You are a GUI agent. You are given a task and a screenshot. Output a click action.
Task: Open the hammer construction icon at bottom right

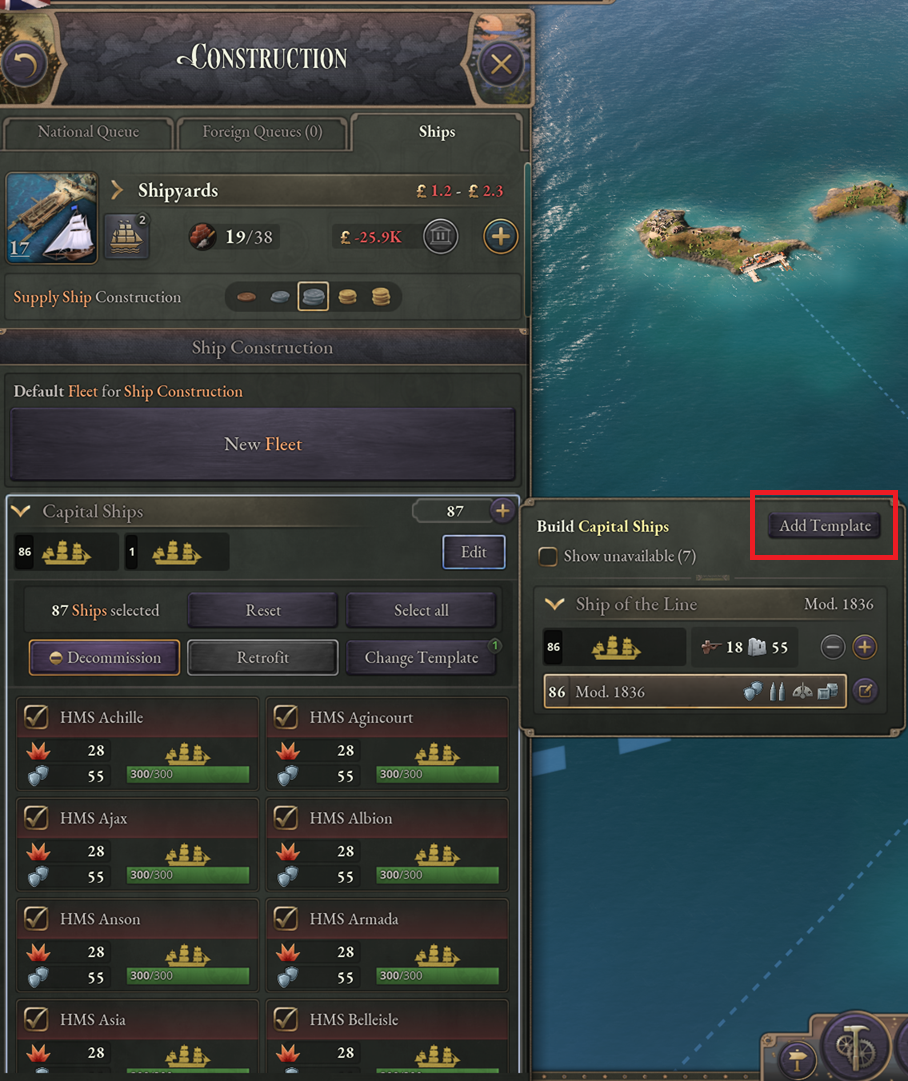[856, 1047]
